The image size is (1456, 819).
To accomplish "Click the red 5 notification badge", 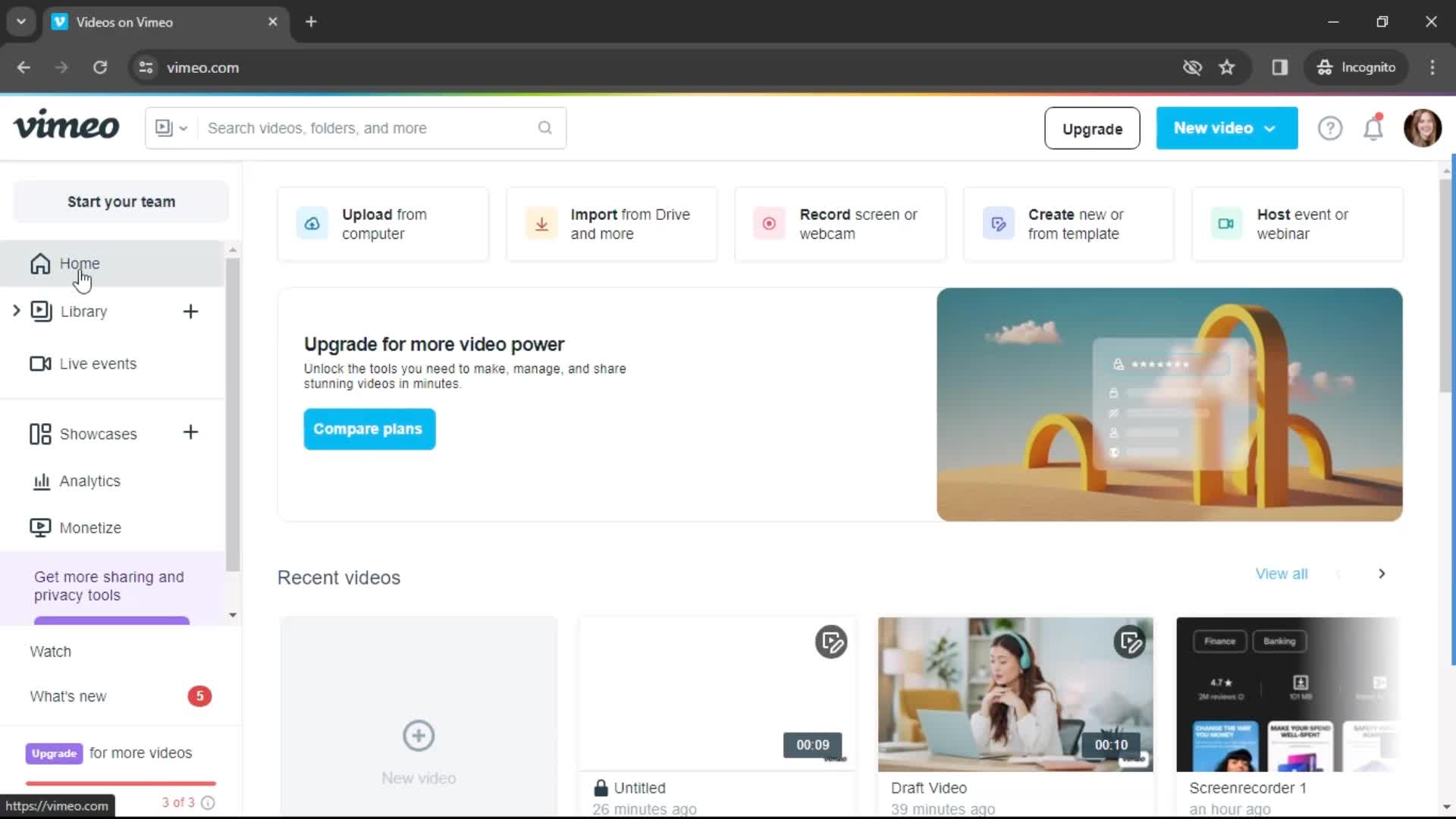I will click(x=199, y=696).
